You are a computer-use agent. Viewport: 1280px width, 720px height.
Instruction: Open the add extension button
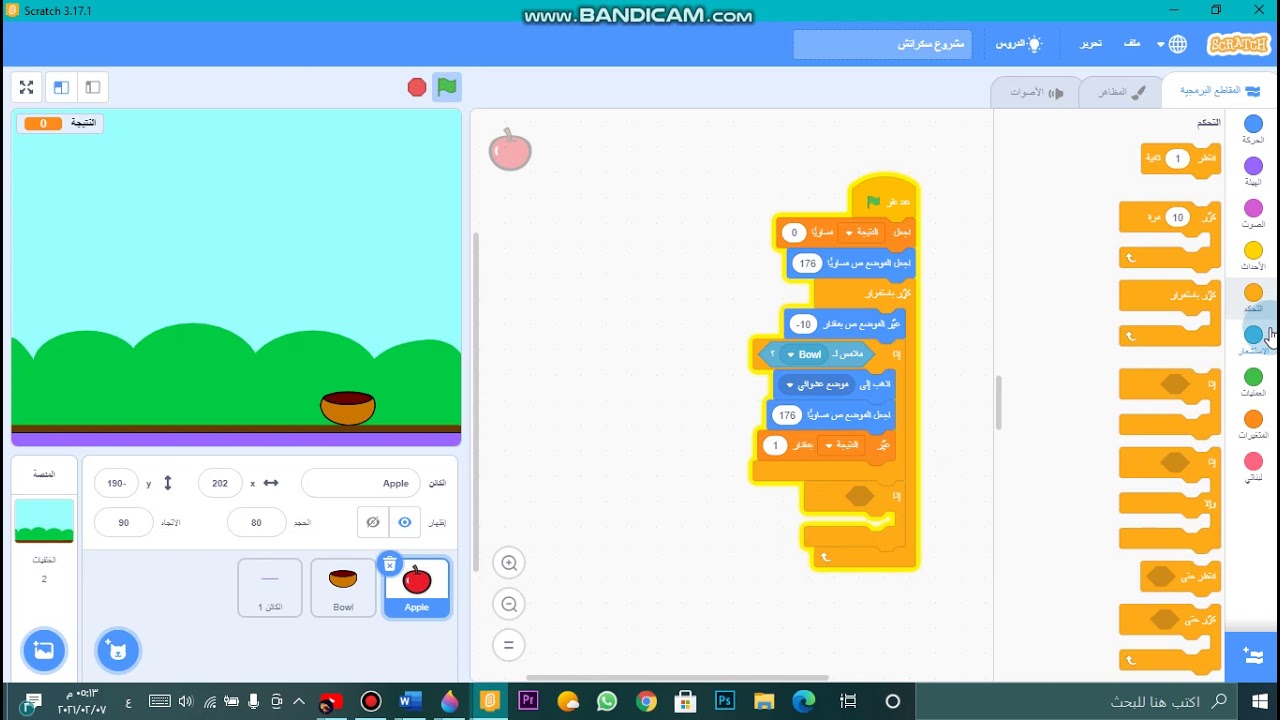(1252, 656)
